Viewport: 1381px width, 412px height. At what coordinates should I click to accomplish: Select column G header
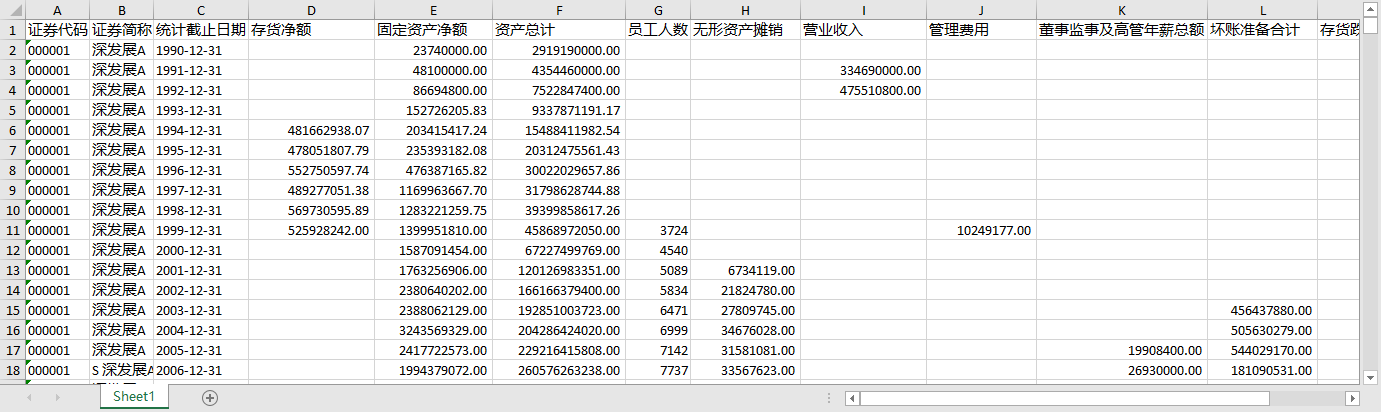pyautogui.click(x=658, y=10)
